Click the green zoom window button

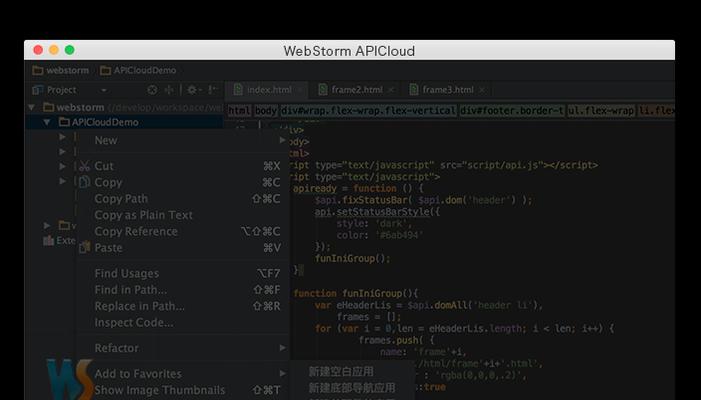pos(69,50)
